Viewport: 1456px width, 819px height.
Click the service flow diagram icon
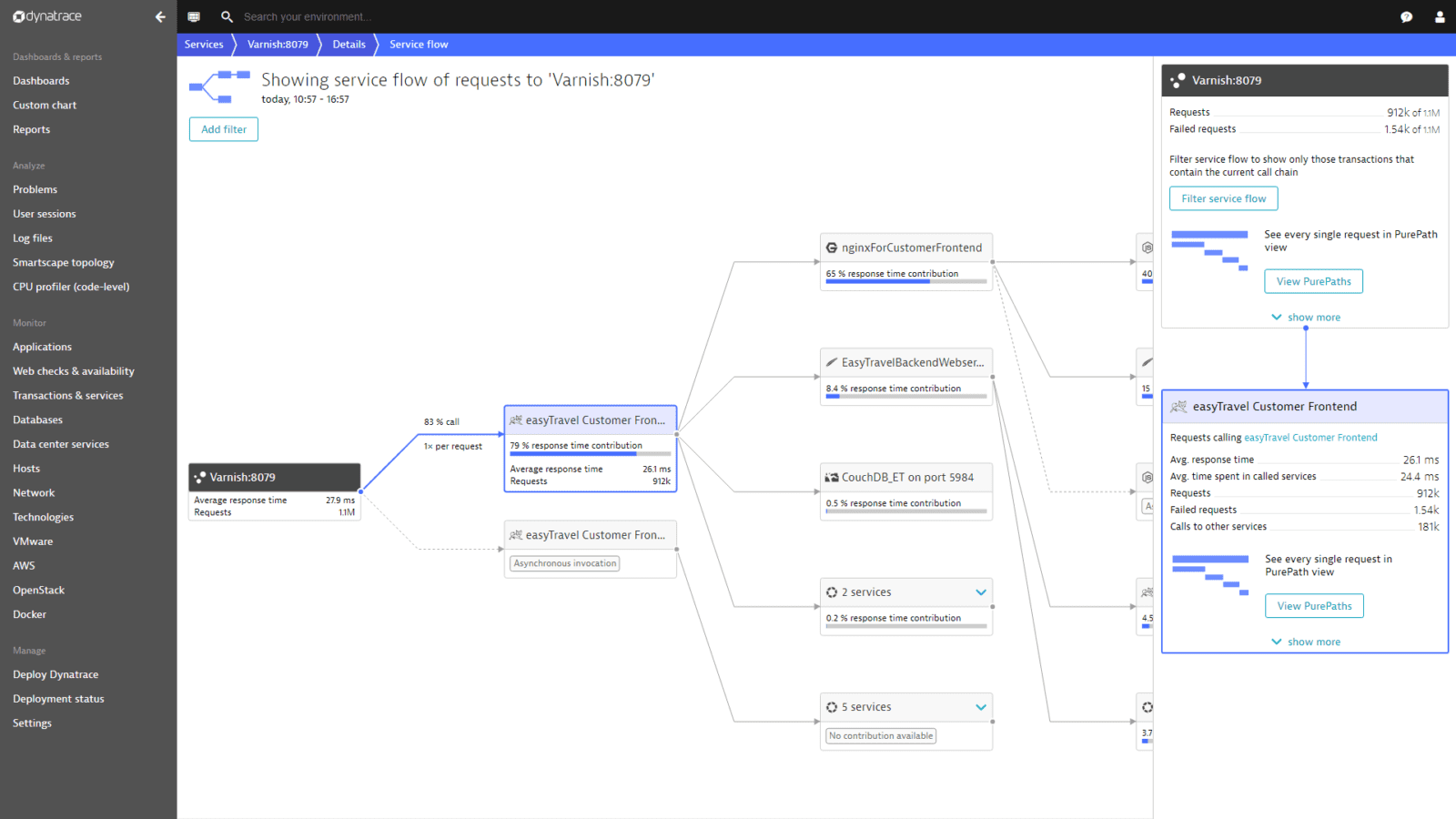pyautogui.click(x=219, y=86)
